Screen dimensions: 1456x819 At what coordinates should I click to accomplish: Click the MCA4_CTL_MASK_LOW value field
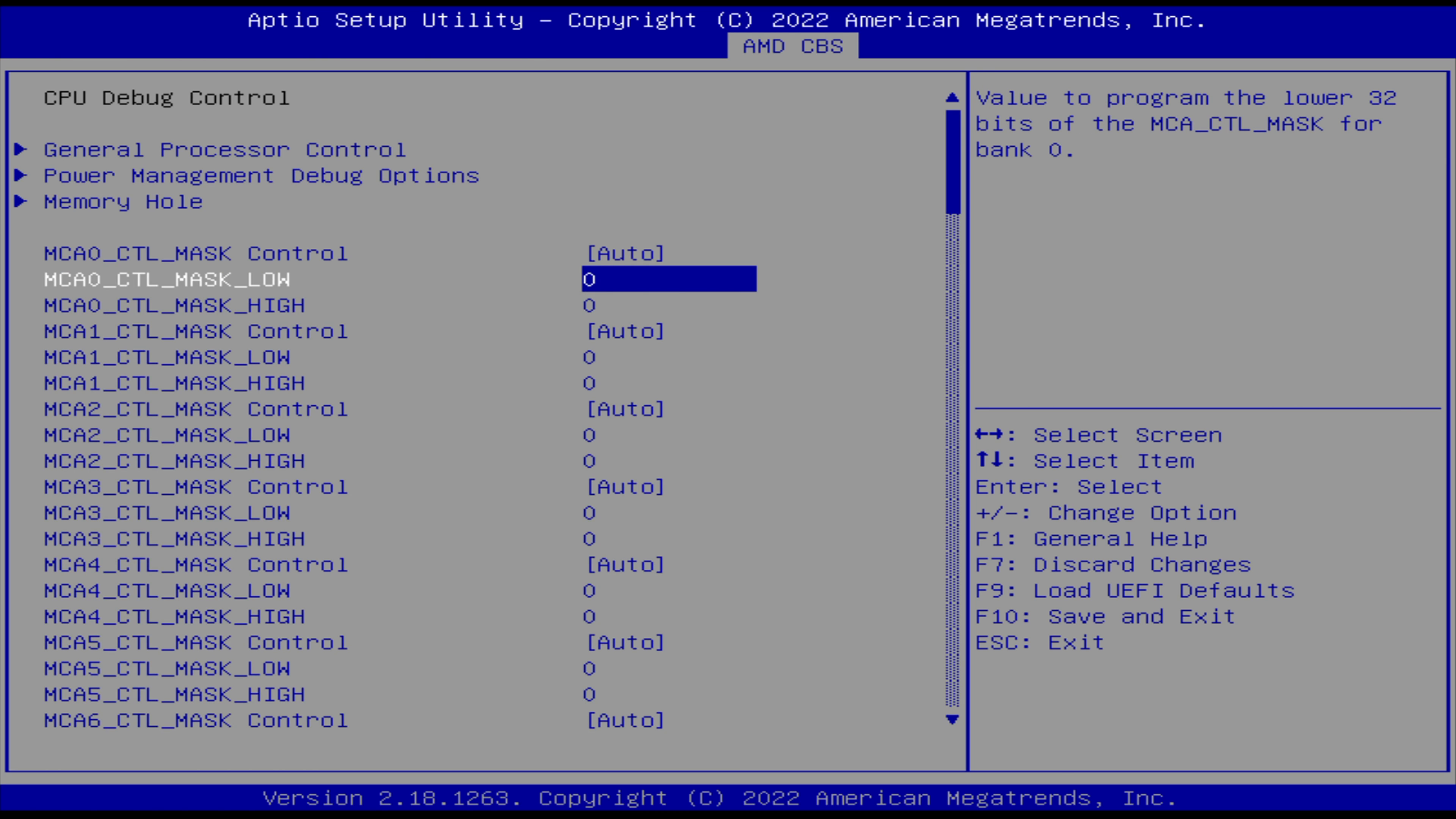(589, 591)
